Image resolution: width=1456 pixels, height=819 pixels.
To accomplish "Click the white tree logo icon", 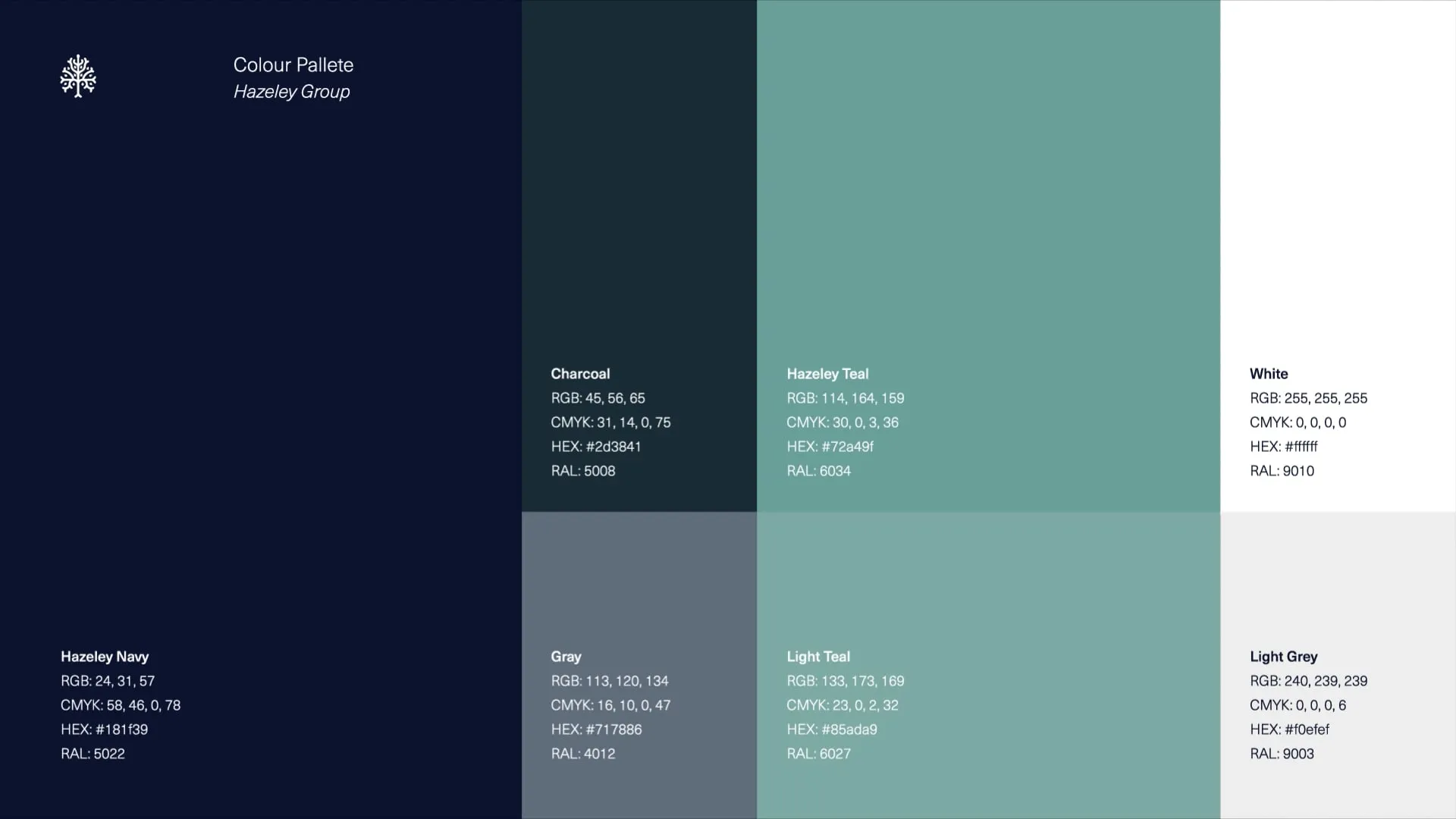I will coord(78,76).
